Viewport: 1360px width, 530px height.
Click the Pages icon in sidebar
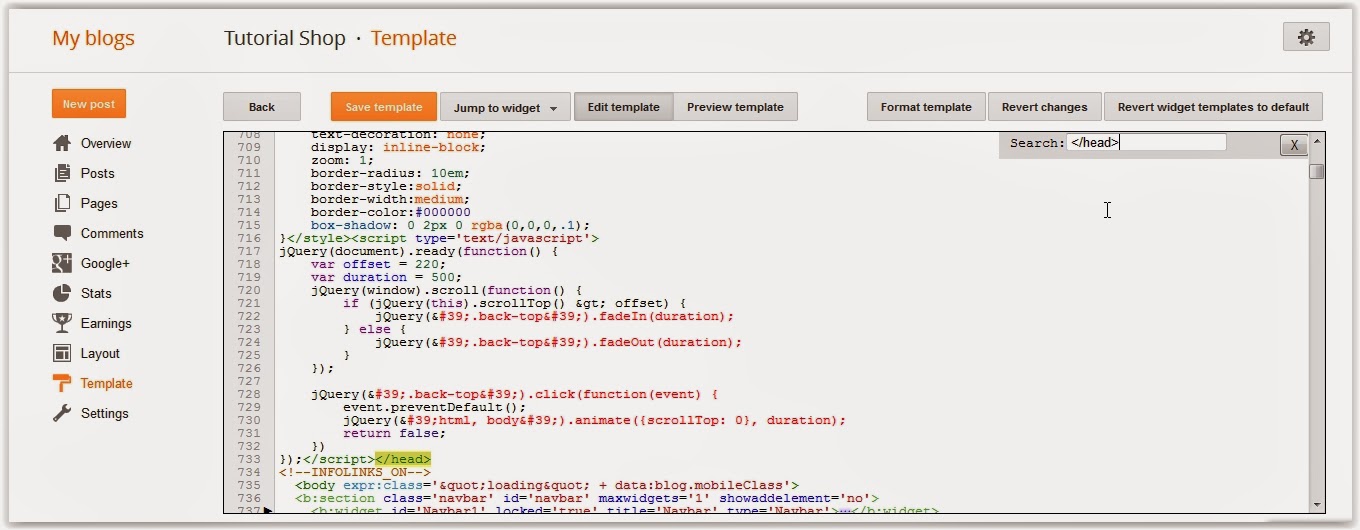click(62, 203)
